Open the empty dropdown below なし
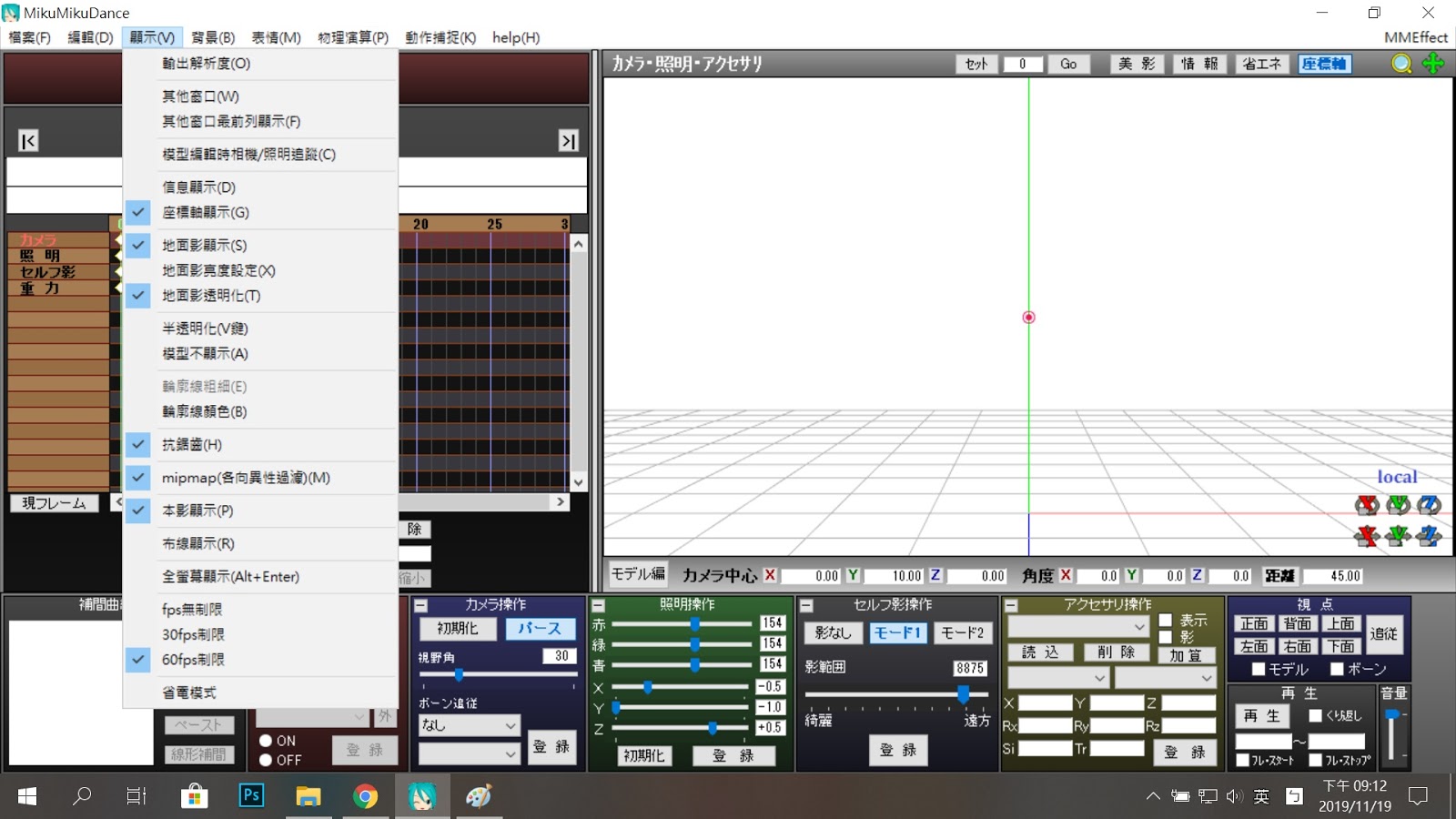Image resolution: width=1456 pixels, height=819 pixels. click(x=469, y=753)
